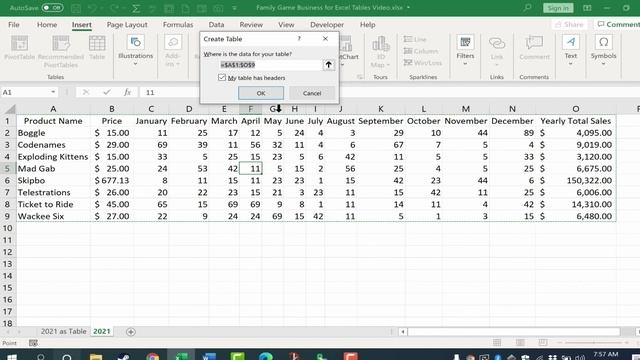
Task: Click cell 'Exploding Kittens'
Action: click(x=53, y=157)
